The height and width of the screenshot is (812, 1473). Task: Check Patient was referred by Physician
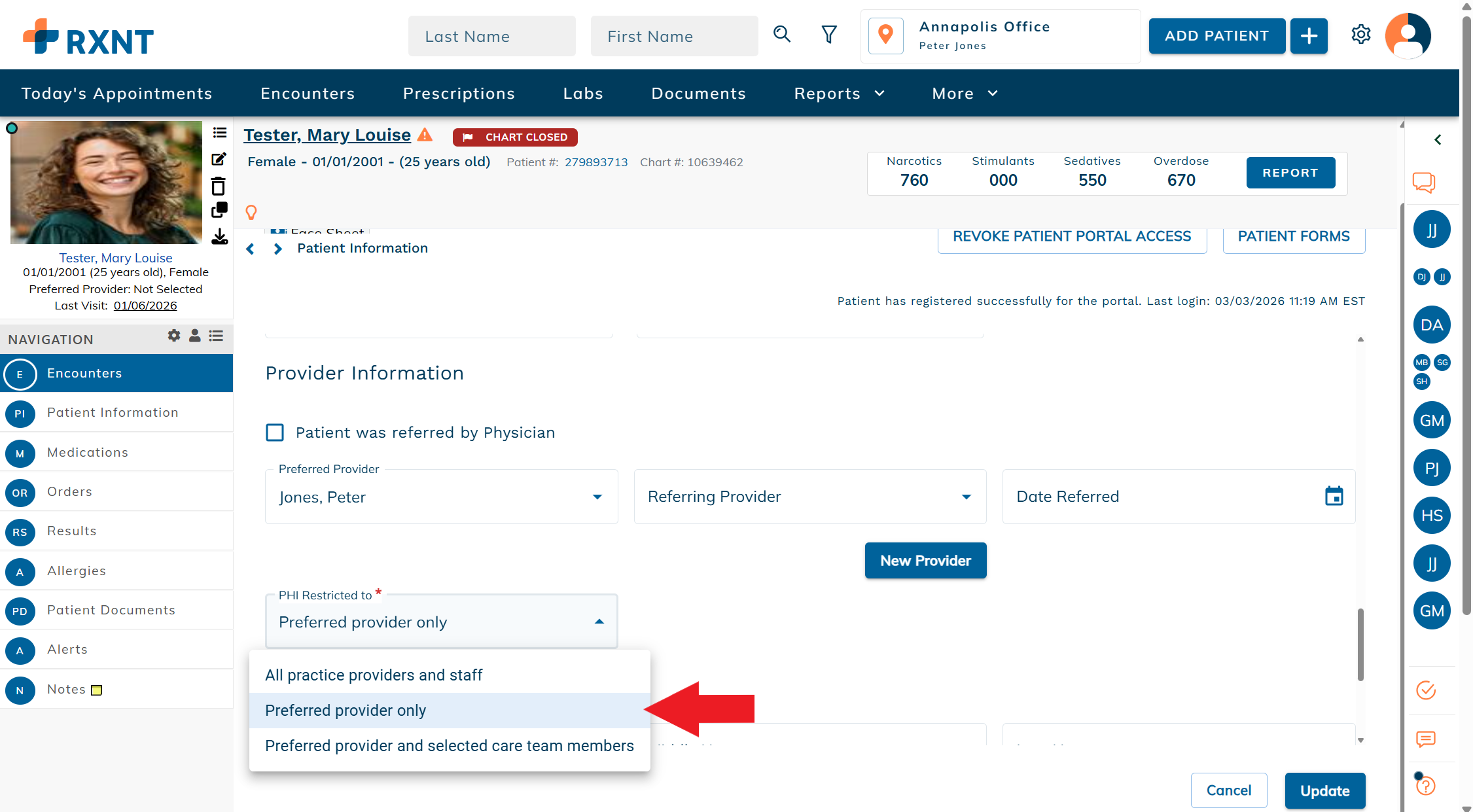coord(275,432)
